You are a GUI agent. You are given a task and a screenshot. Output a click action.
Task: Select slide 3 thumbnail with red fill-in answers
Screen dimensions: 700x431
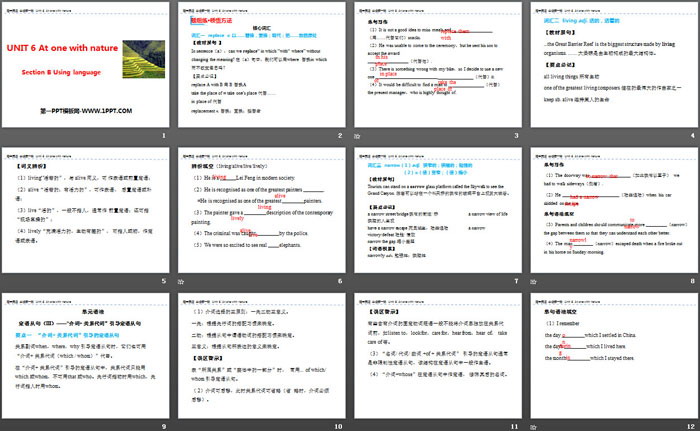pos(438,65)
